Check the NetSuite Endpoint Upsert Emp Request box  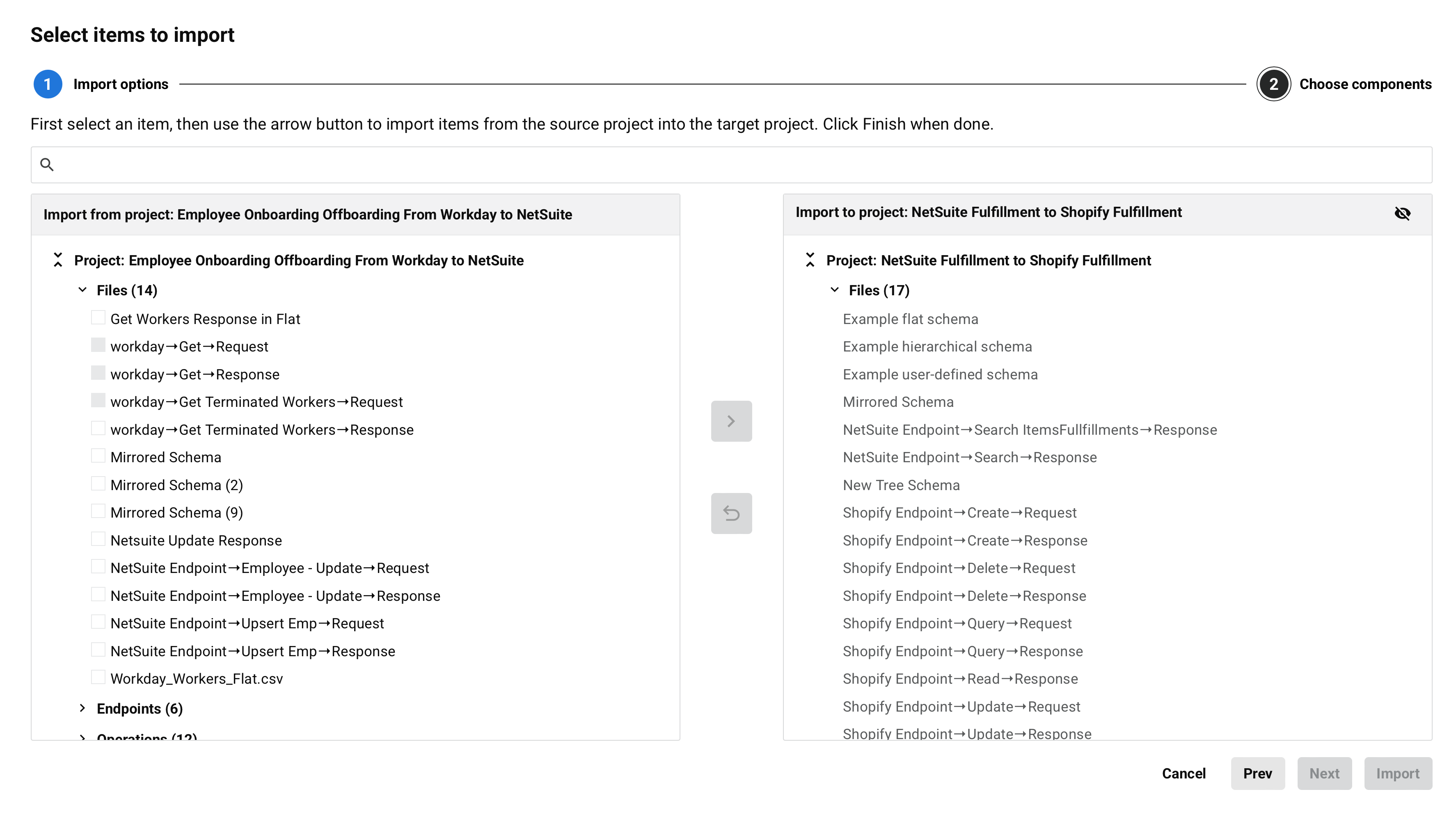click(x=98, y=622)
